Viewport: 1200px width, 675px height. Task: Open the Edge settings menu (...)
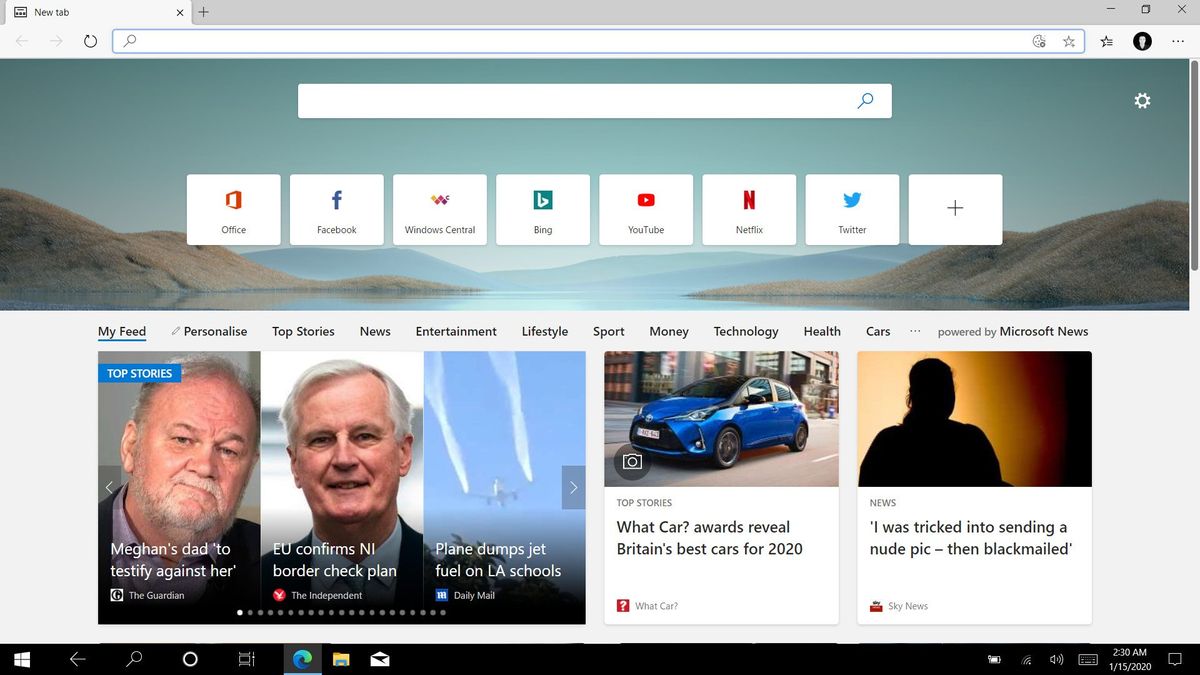pyautogui.click(x=1178, y=41)
